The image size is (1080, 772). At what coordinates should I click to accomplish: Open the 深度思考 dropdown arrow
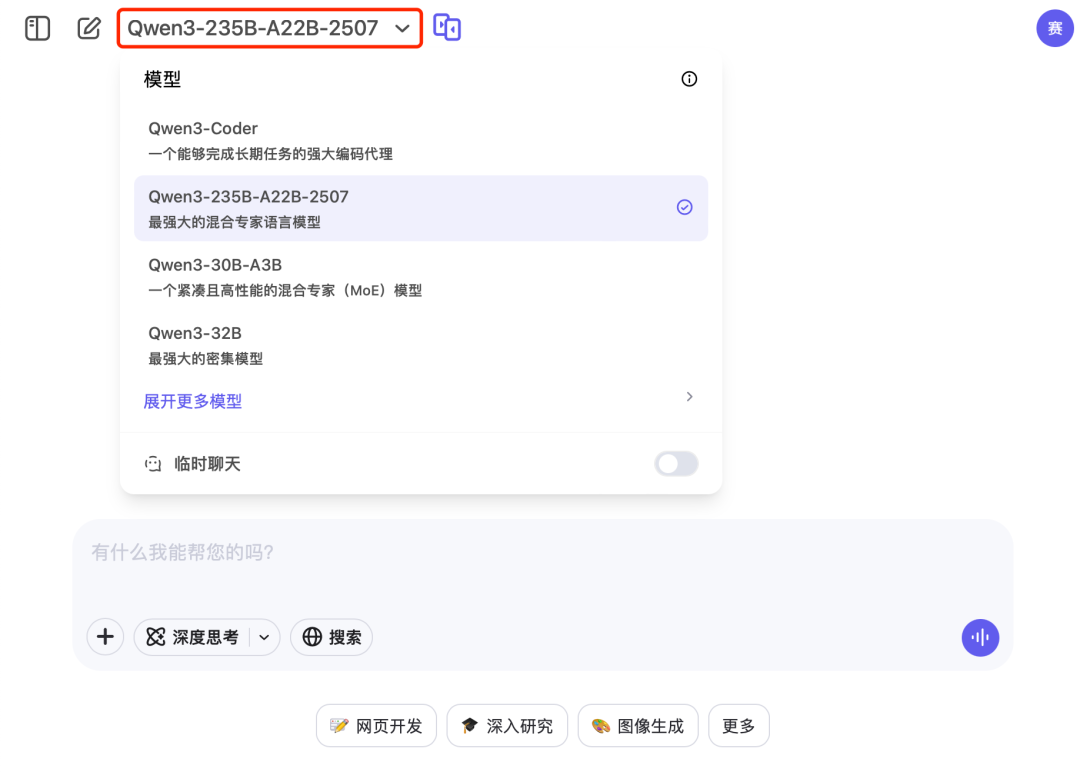264,638
